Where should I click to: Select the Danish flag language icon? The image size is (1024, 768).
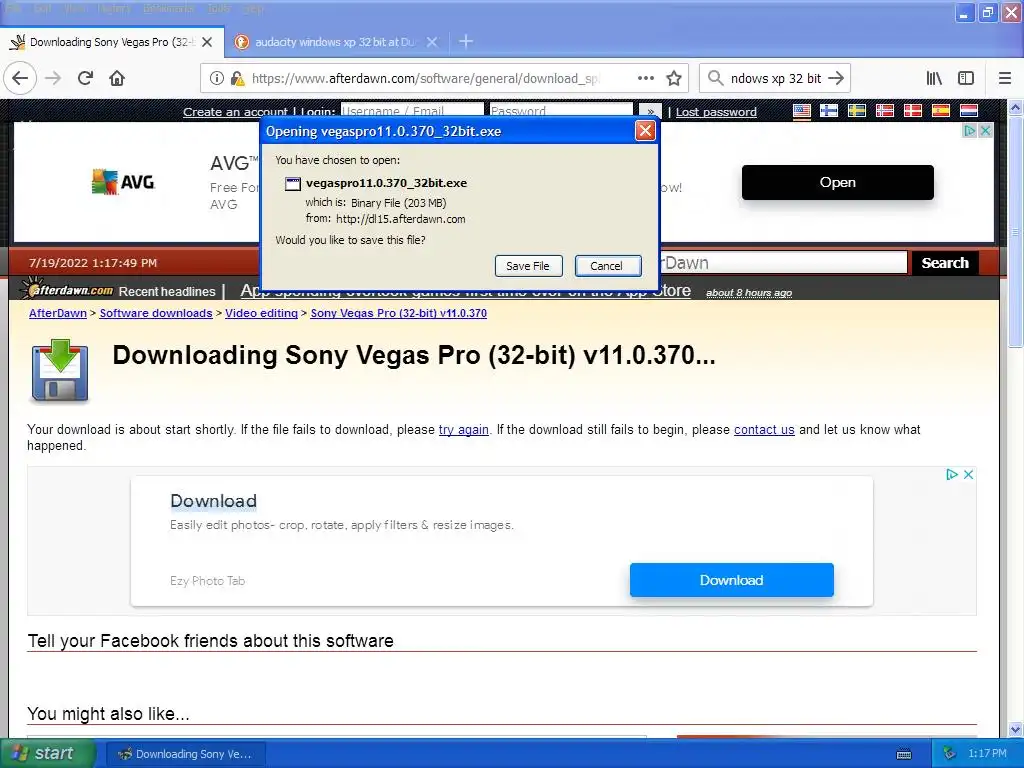[912, 111]
